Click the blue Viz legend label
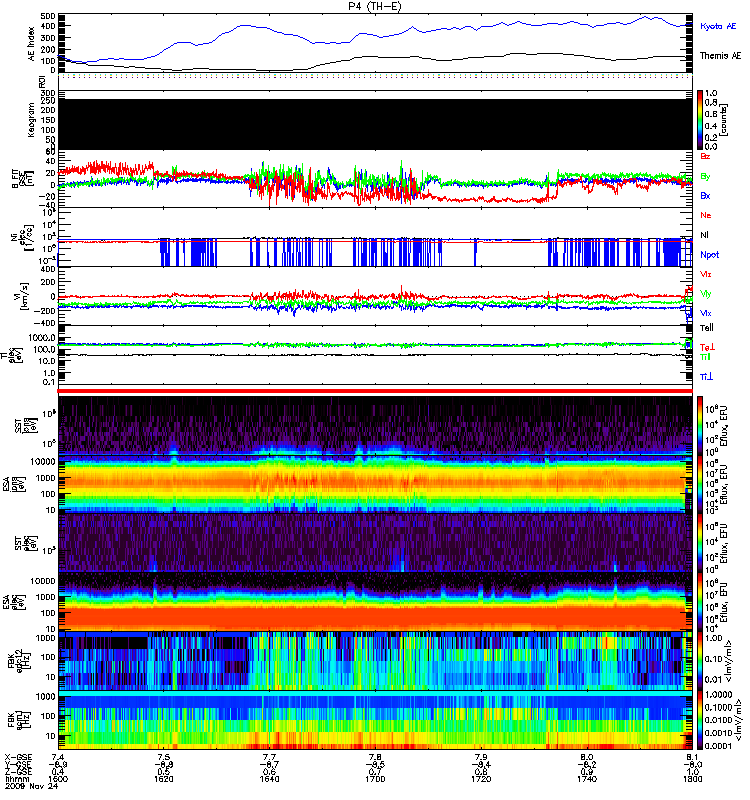The image size is (750, 800). coord(706,313)
